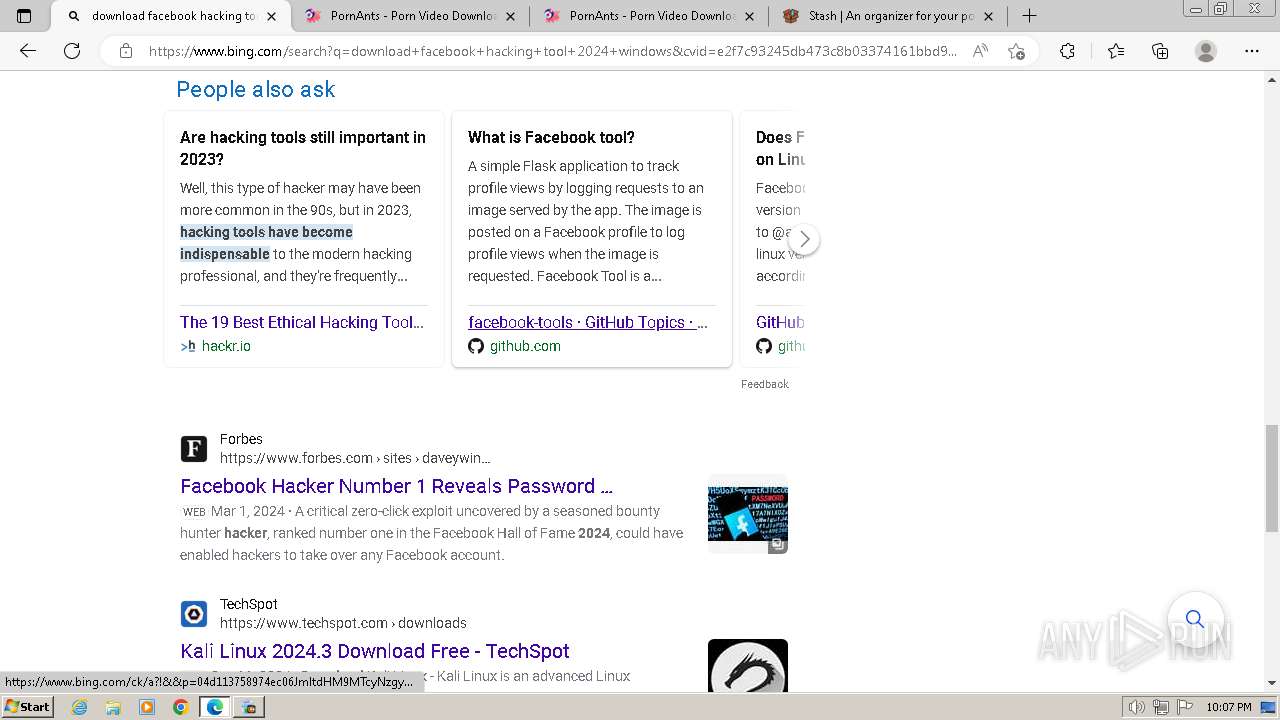Screen dimensions: 1280x720
Task: Refresh the current page
Action: (72, 51)
